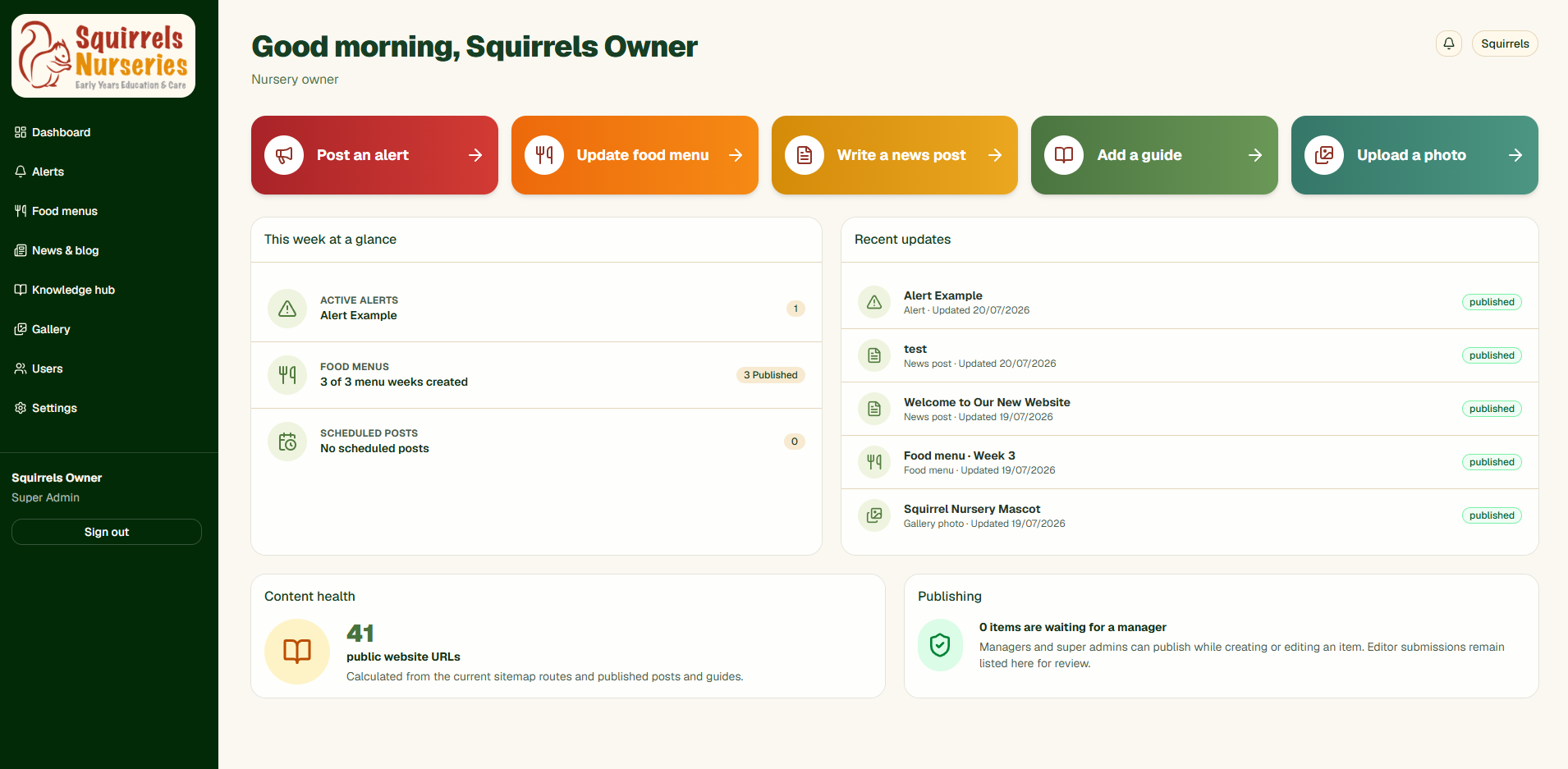1568x769 pixels.
Task: Click the cutlery icon beside Food menu Week 3
Action: click(x=874, y=462)
